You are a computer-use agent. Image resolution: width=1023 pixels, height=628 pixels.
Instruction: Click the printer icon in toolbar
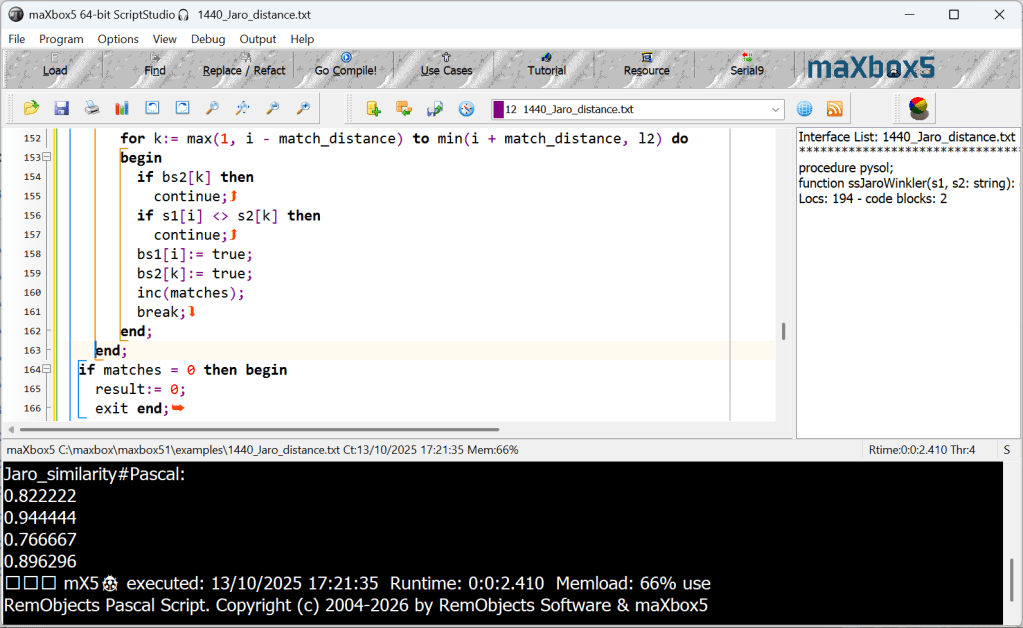pos(91,108)
